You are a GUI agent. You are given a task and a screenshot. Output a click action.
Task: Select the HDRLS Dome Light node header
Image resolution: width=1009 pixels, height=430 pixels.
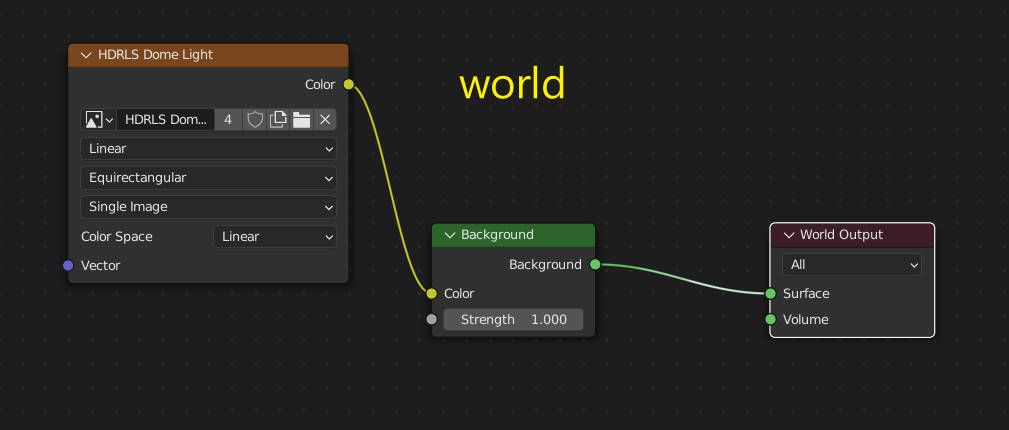click(208, 55)
